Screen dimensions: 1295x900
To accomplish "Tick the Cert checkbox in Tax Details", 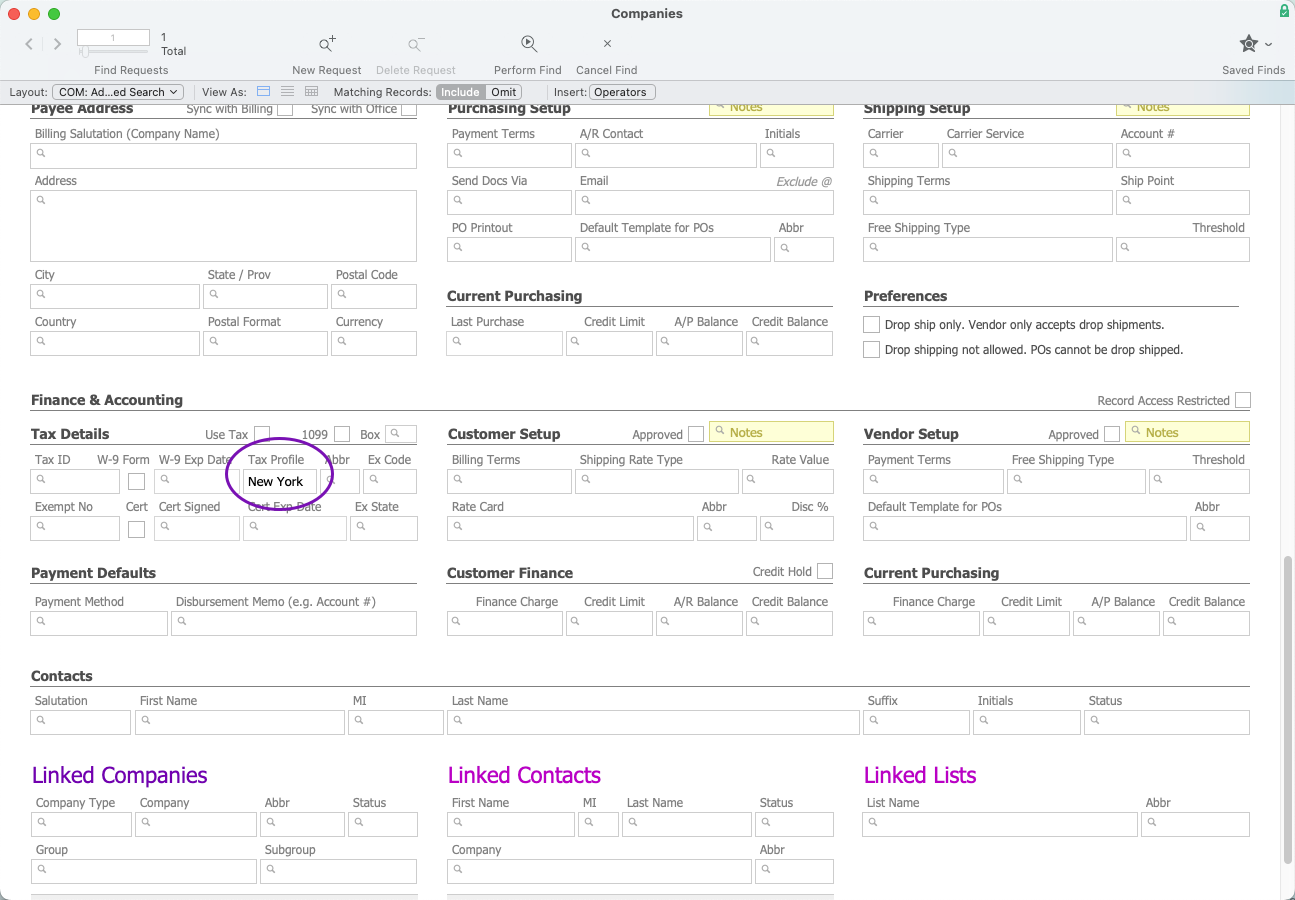I will click(x=136, y=529).
